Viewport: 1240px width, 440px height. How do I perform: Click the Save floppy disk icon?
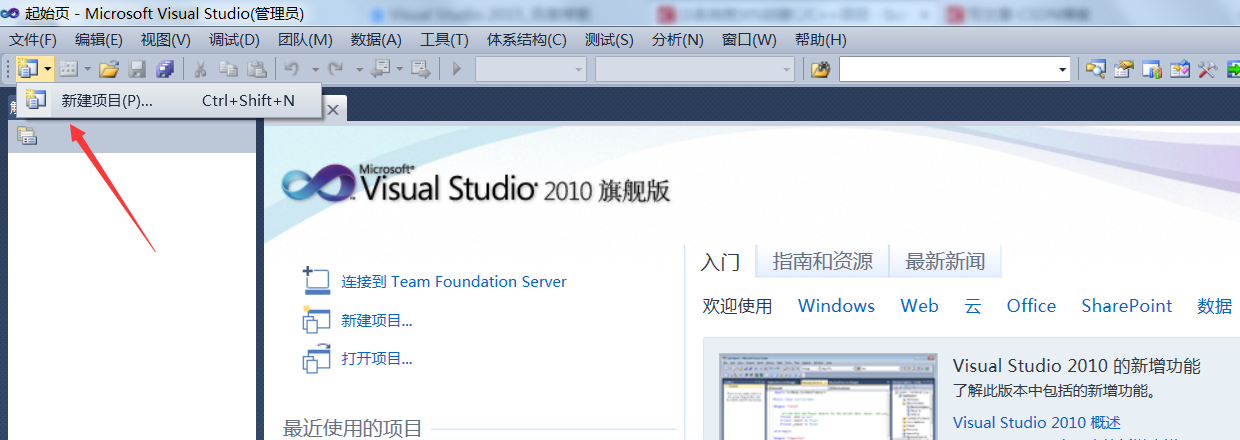(x=137, y=69)
